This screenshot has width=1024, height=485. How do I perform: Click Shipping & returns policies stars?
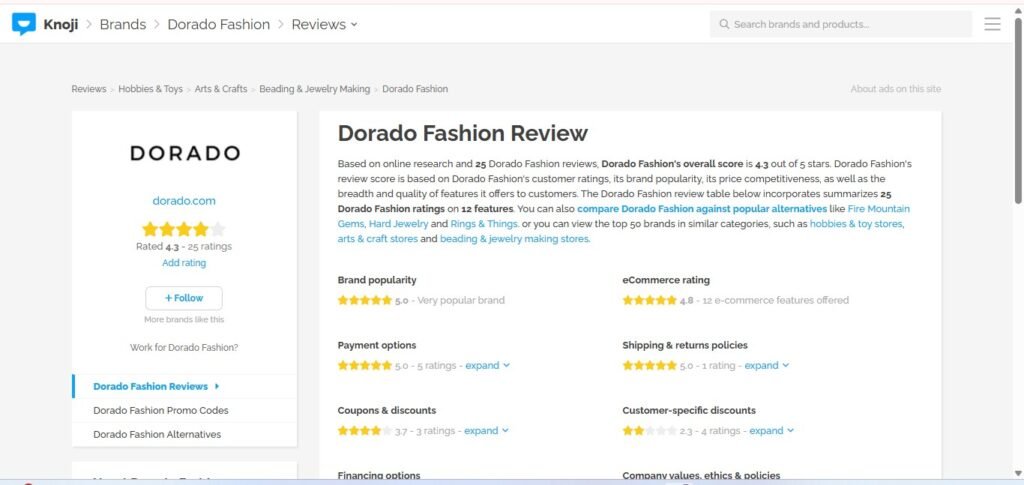click(x=649, y=366)
